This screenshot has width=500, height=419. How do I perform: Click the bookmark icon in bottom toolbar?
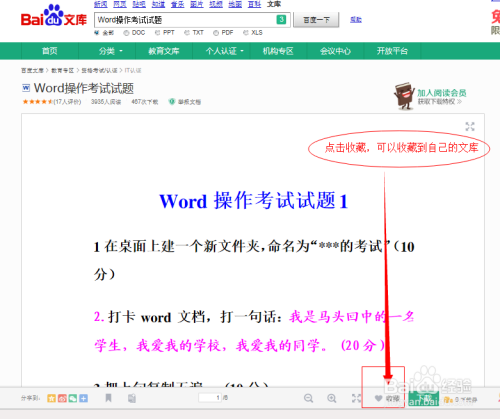(108, 398)
